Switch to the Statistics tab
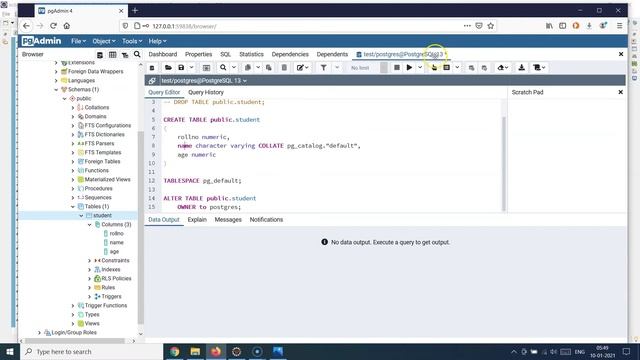Viewport: 640px width, 360px height. (251, 54)
